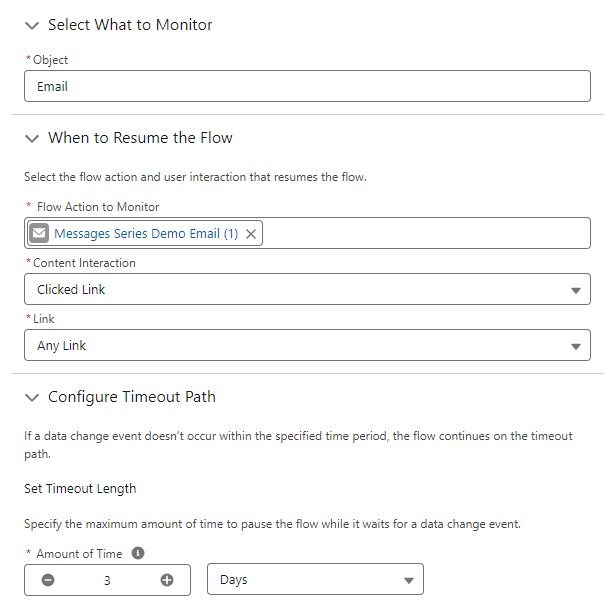Click the Configure Timeout Path heading
The height and width of the screenshot is (611, 616).
tap(132, 397)
